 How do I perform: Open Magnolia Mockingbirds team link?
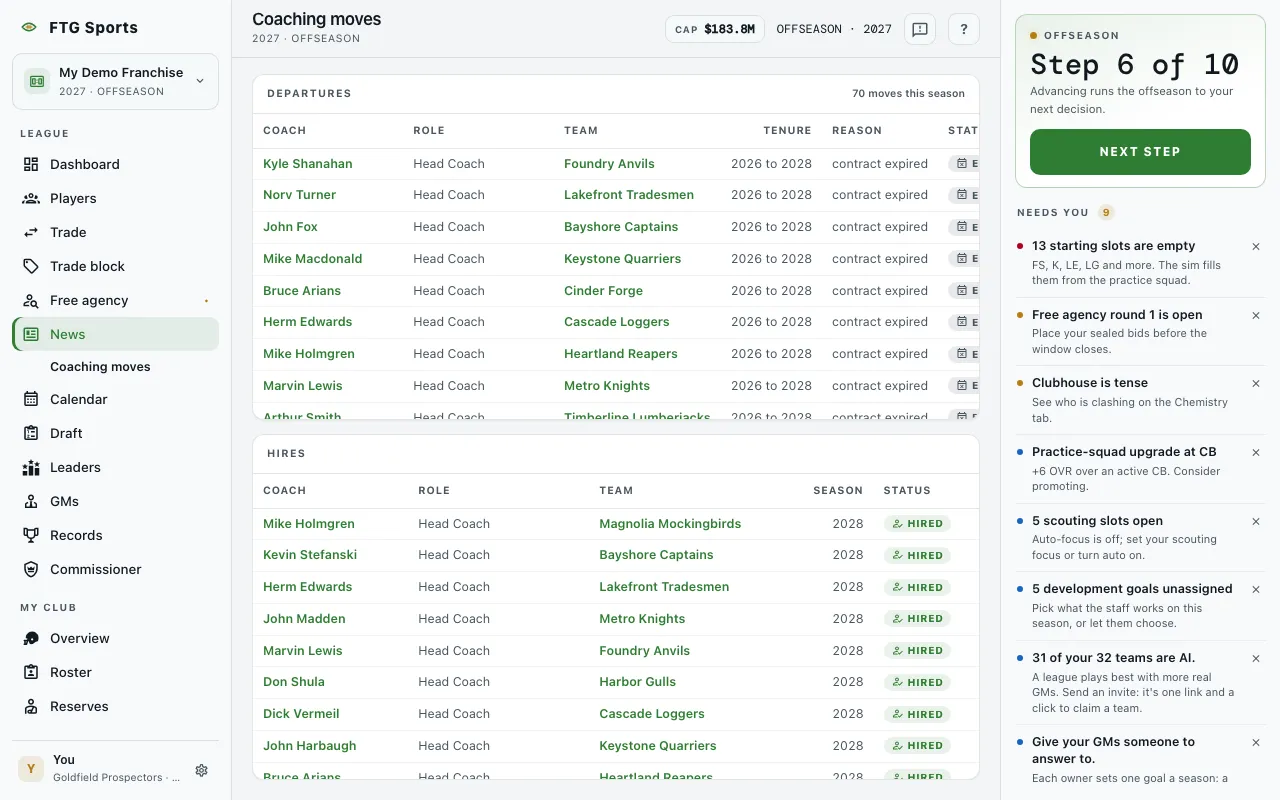670,524
